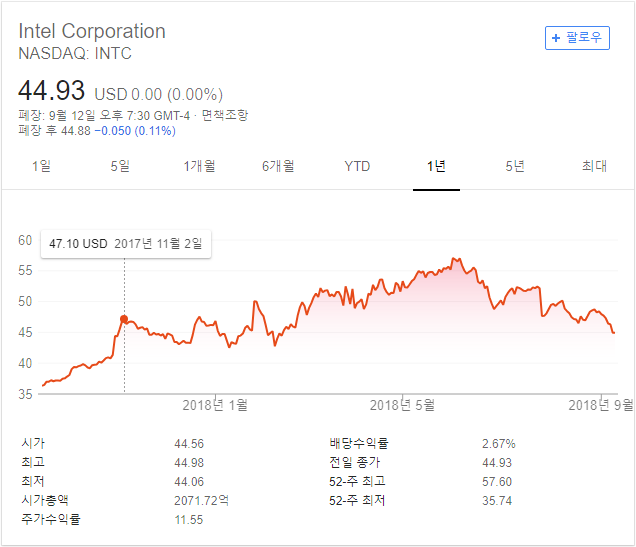Switch to the 5년 chart tab

pos(515,166)
